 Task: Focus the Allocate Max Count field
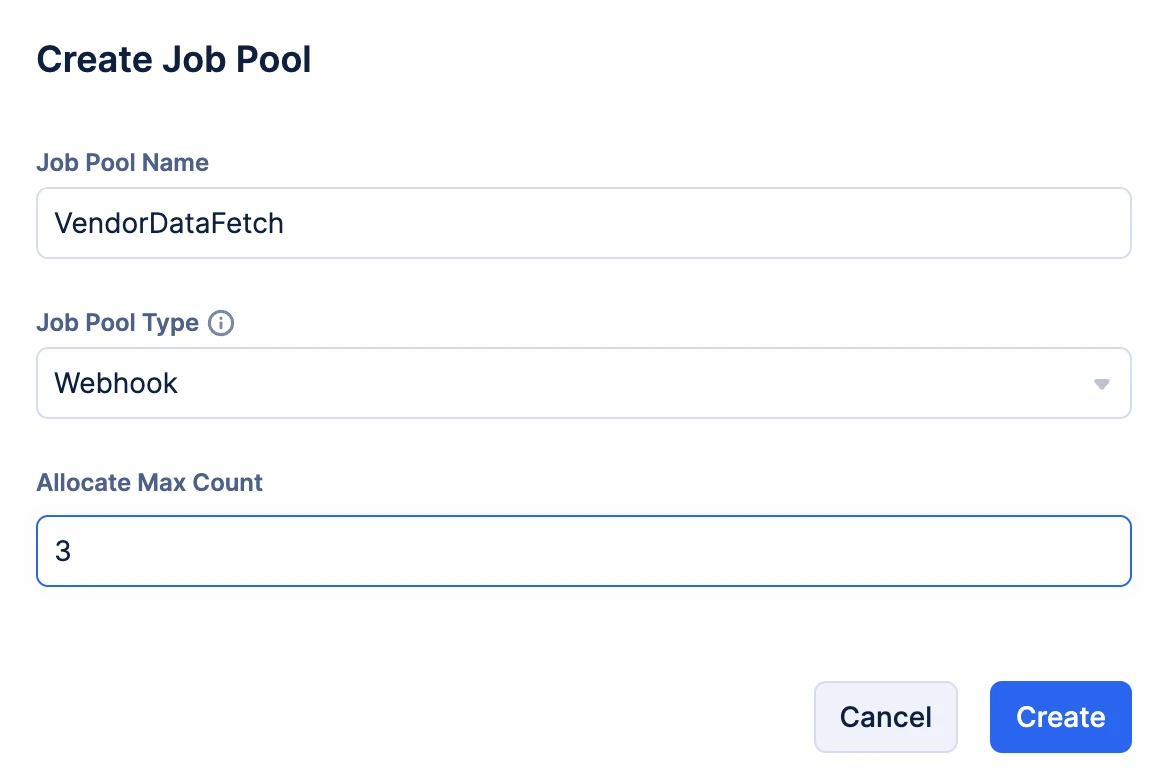[583, 551]
